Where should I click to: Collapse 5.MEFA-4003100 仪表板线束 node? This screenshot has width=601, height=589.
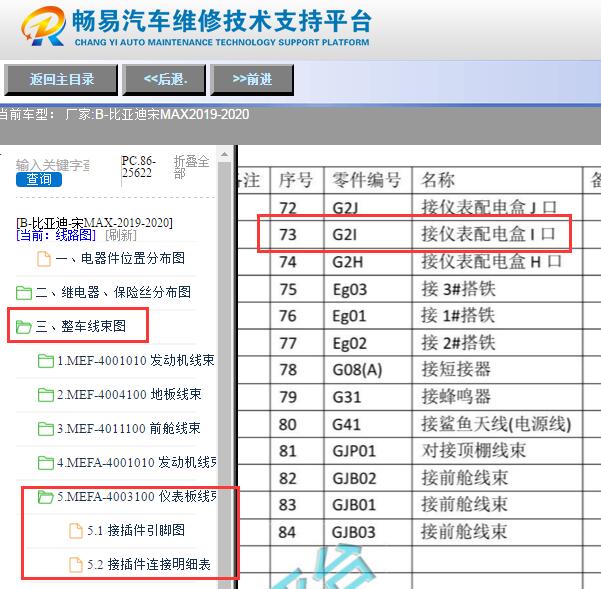[137, 496]
